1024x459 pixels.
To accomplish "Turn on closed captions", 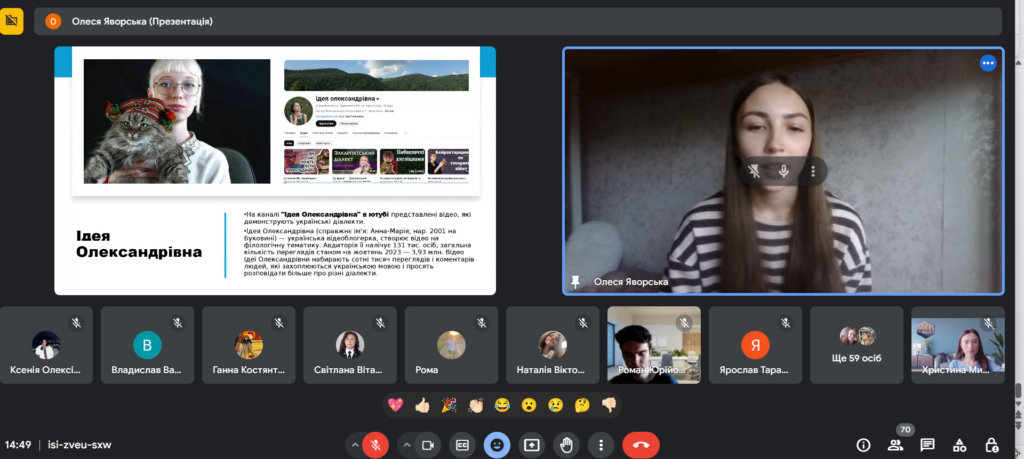I will pyautogui.click(x=462, y=445).
